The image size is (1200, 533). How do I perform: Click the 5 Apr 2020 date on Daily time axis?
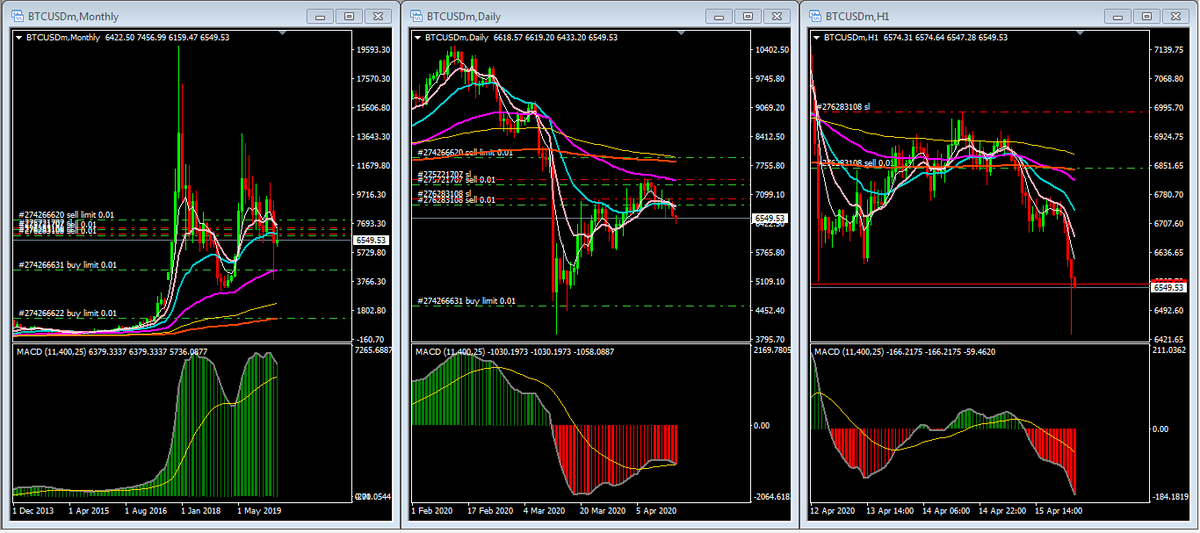point(656,510)
